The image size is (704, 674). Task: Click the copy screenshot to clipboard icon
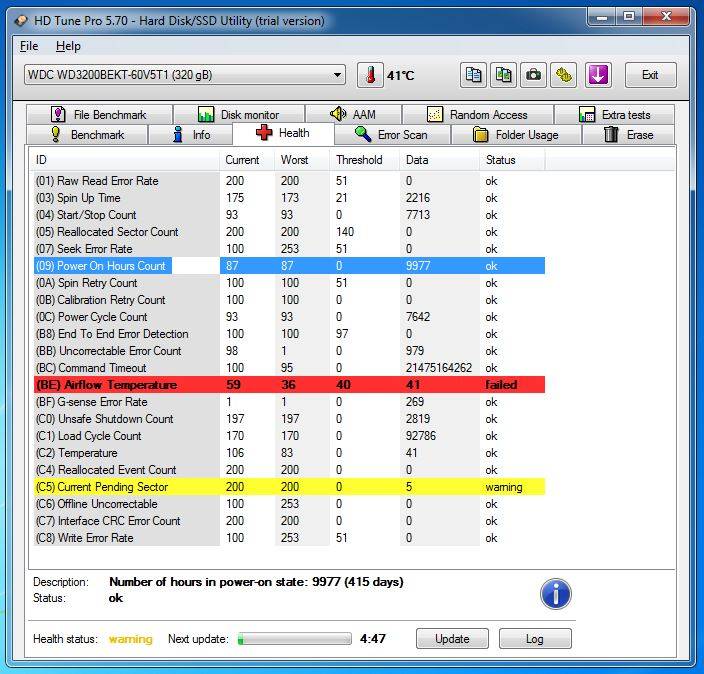coord(503,75)
